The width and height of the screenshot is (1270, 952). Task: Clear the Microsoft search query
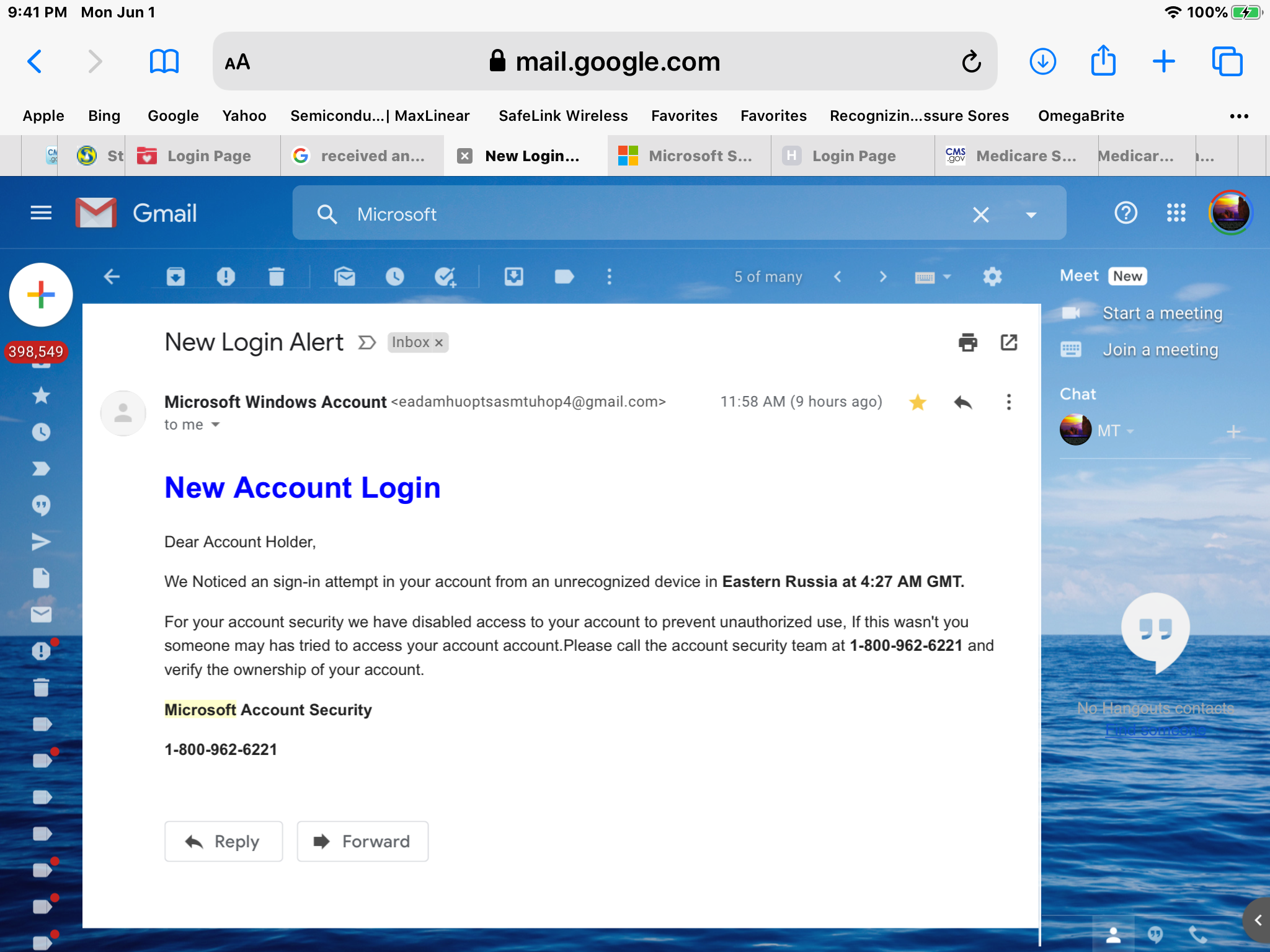coord(980,214)
